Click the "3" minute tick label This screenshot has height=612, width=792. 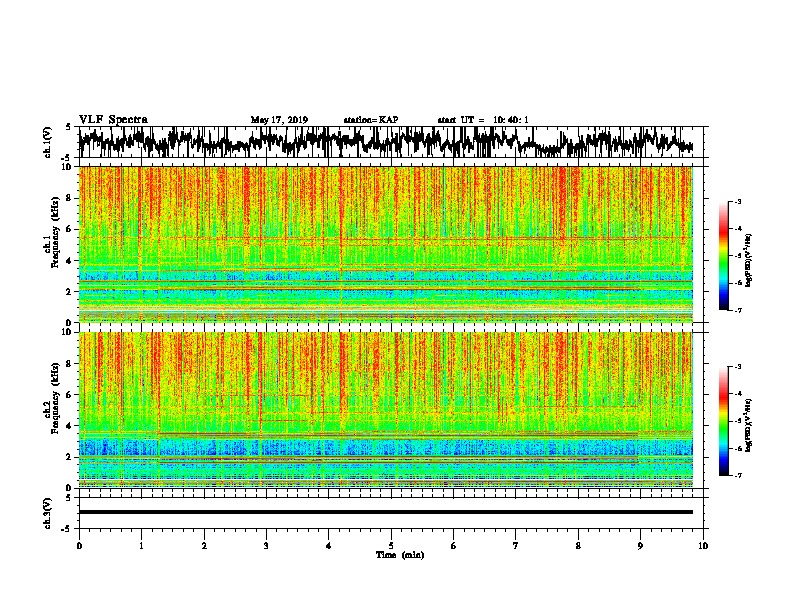tap(266, 546)
